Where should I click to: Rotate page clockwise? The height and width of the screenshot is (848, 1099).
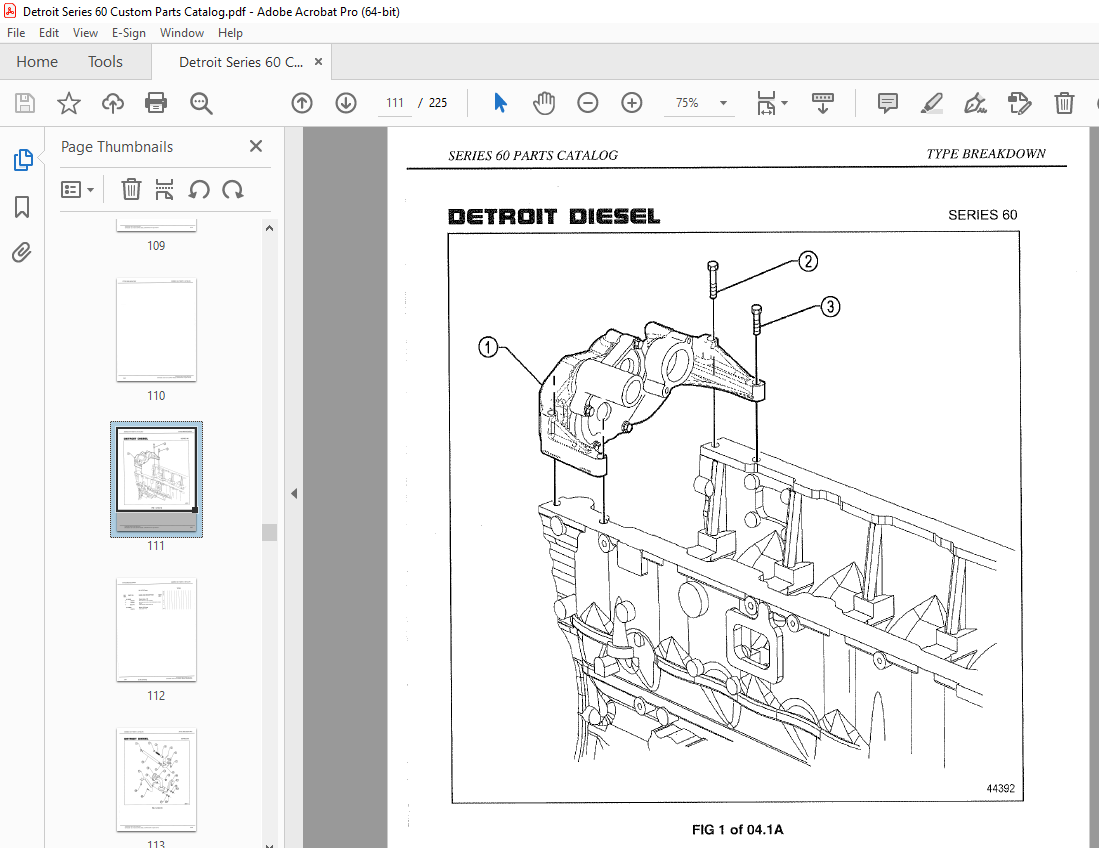click(x=233, y=189)
